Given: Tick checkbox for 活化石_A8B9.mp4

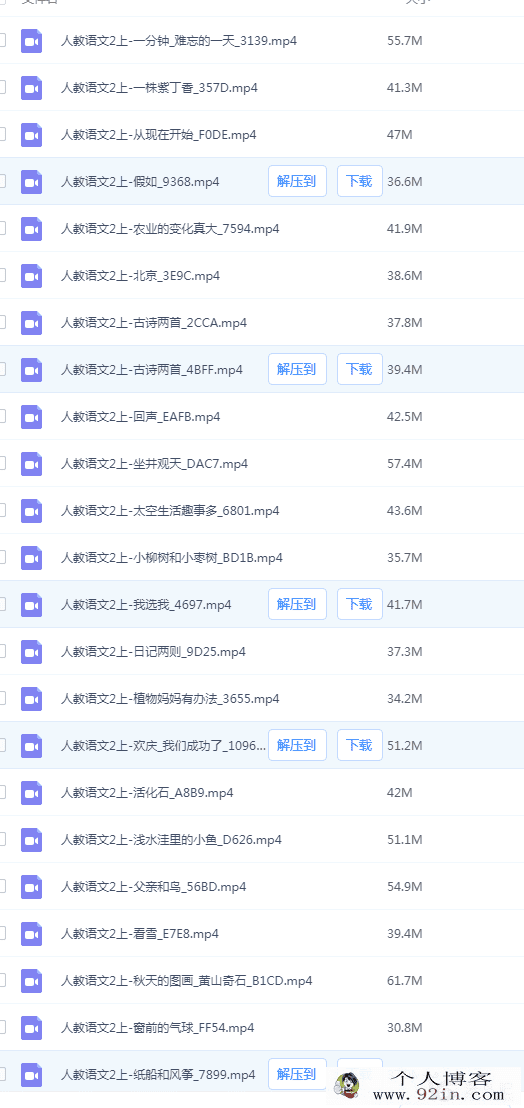Looking at the screenshot, I should tap(2, 792).
